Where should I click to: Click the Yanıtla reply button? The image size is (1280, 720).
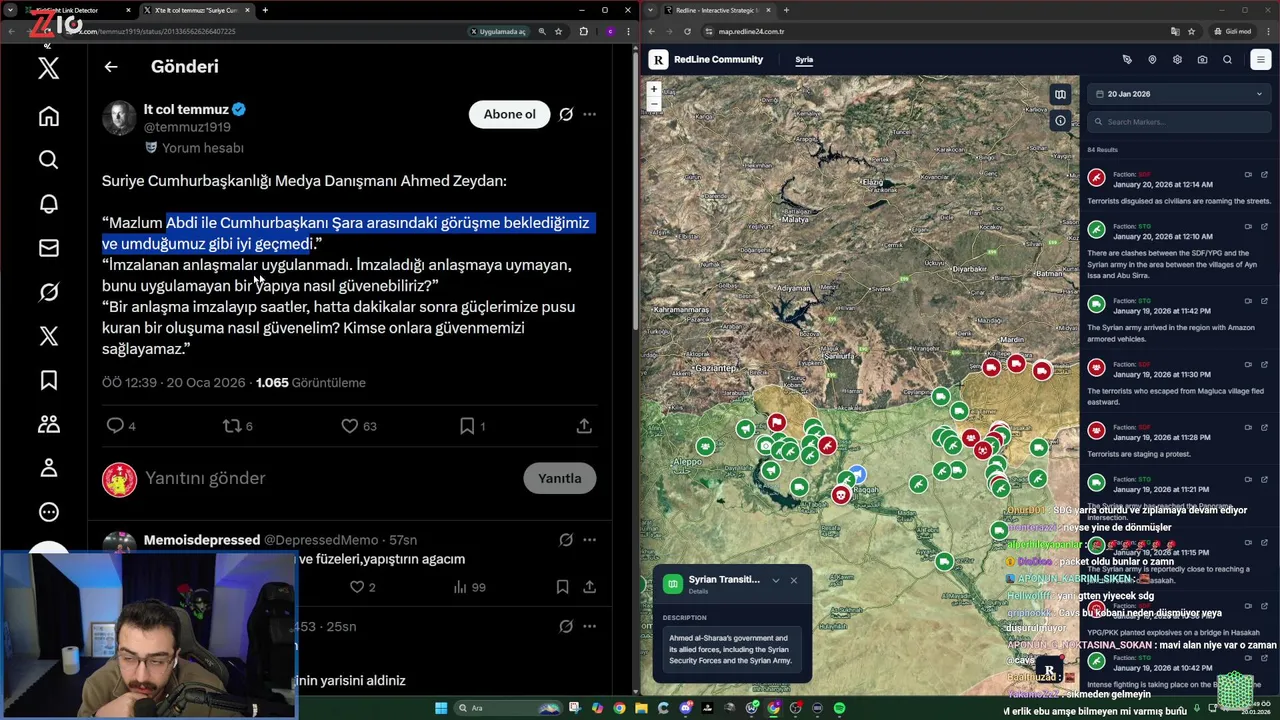[x=559, y=478]
